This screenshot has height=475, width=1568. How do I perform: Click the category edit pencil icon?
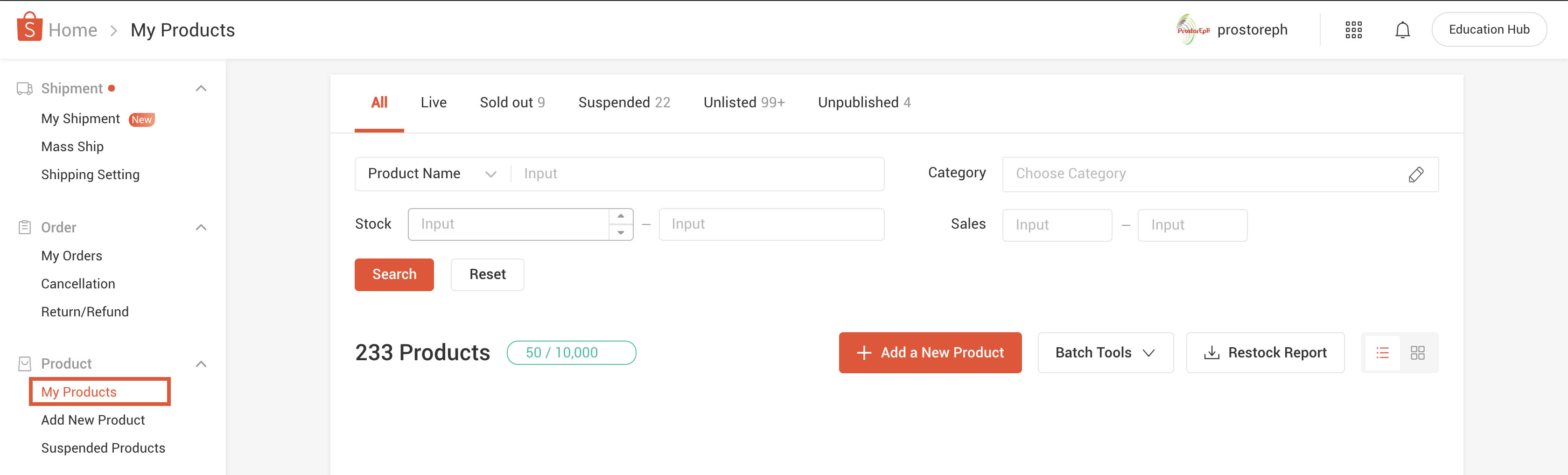coord(1416,175)
